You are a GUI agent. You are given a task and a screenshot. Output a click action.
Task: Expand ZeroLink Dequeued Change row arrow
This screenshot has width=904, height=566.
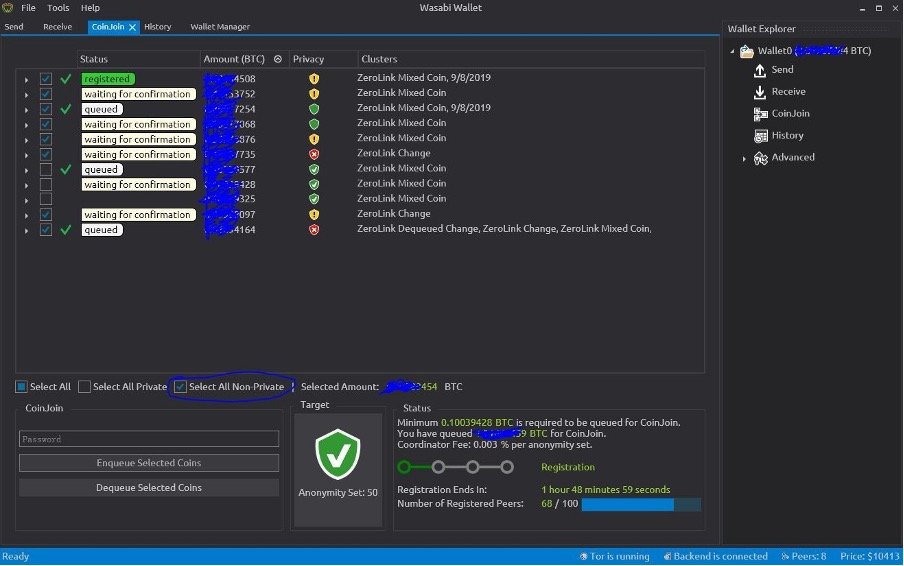click(27, 231)
